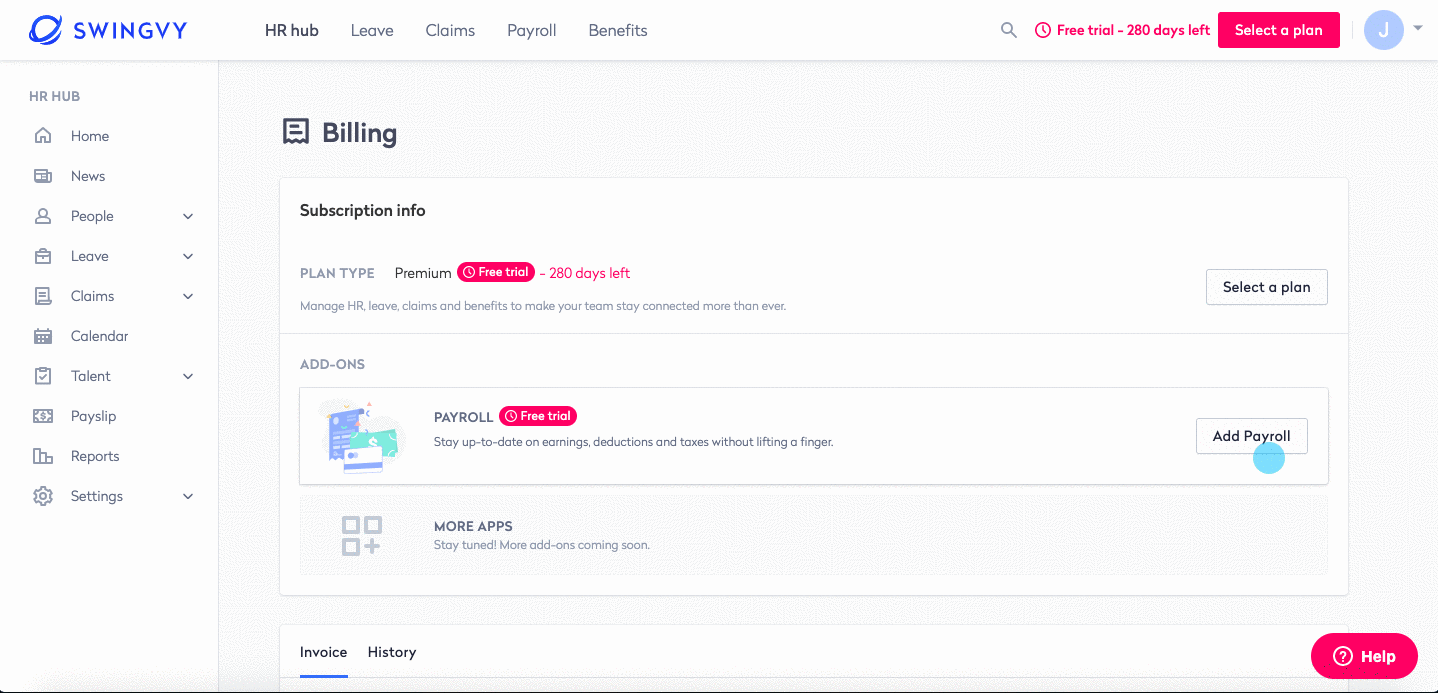Screen dimensions: 1438x693
Task: Open the Help chat button
Action: tap(1364, 656)
